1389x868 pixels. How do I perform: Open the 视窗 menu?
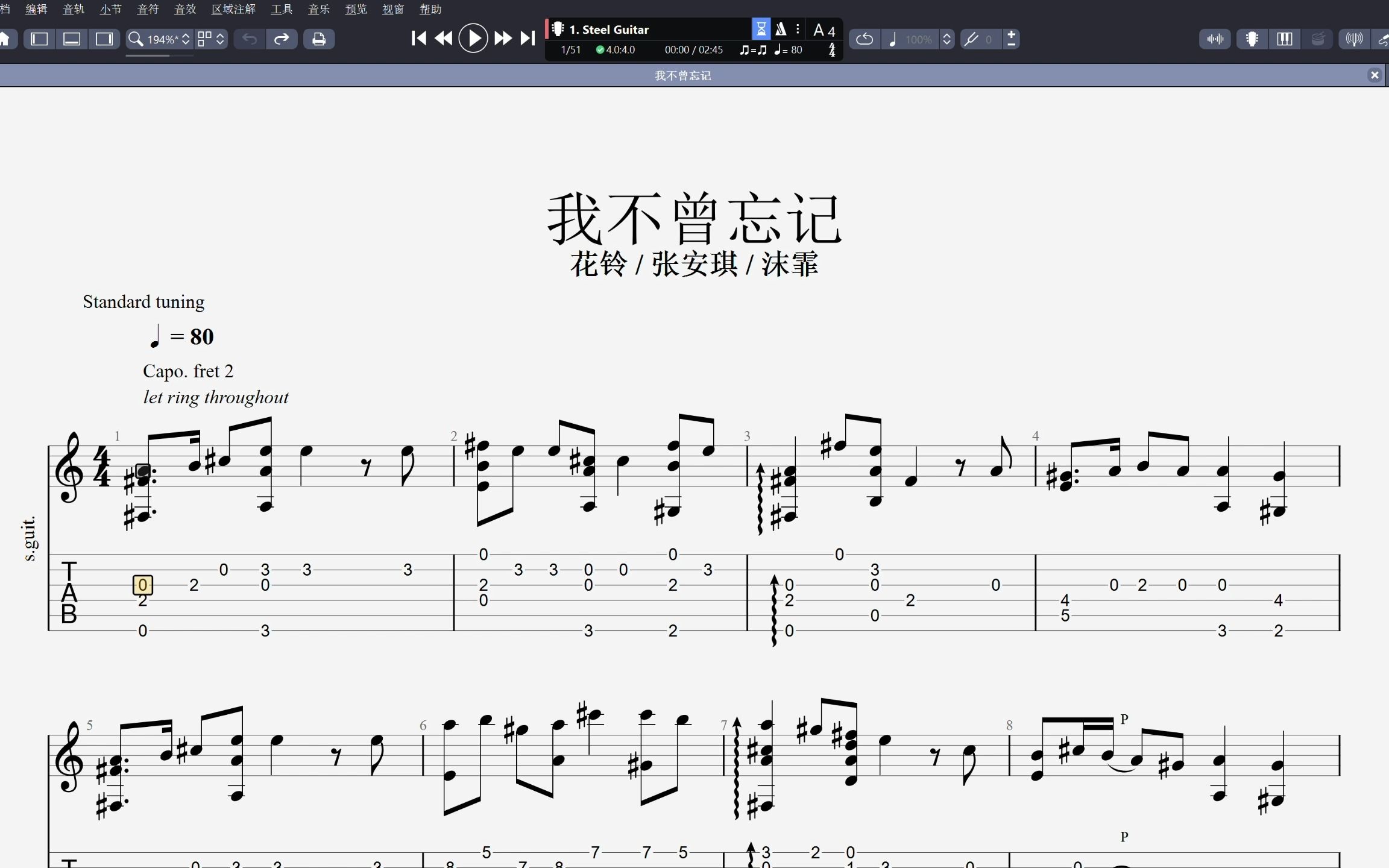tap(393, 9)
